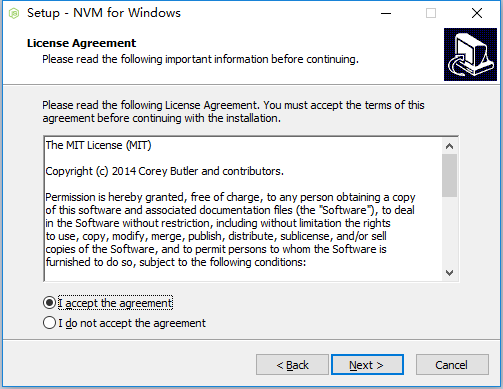Image resolution: width=503 pixels, height=389 pixels.
Task: Cancel the installation
Action: coord(452,365)
